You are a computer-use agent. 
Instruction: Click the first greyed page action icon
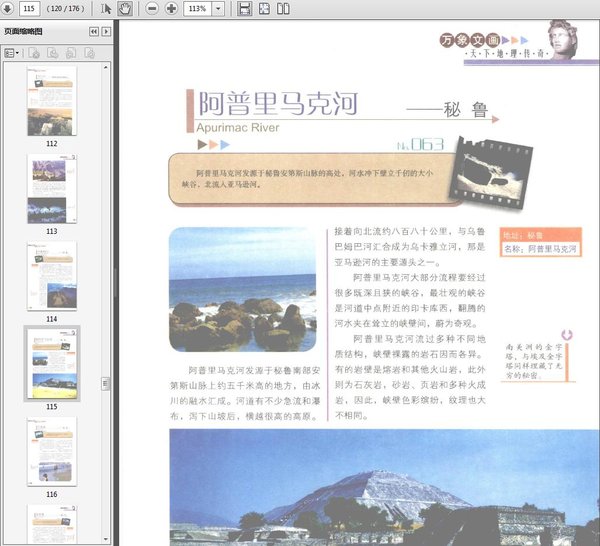pos(34,53)
